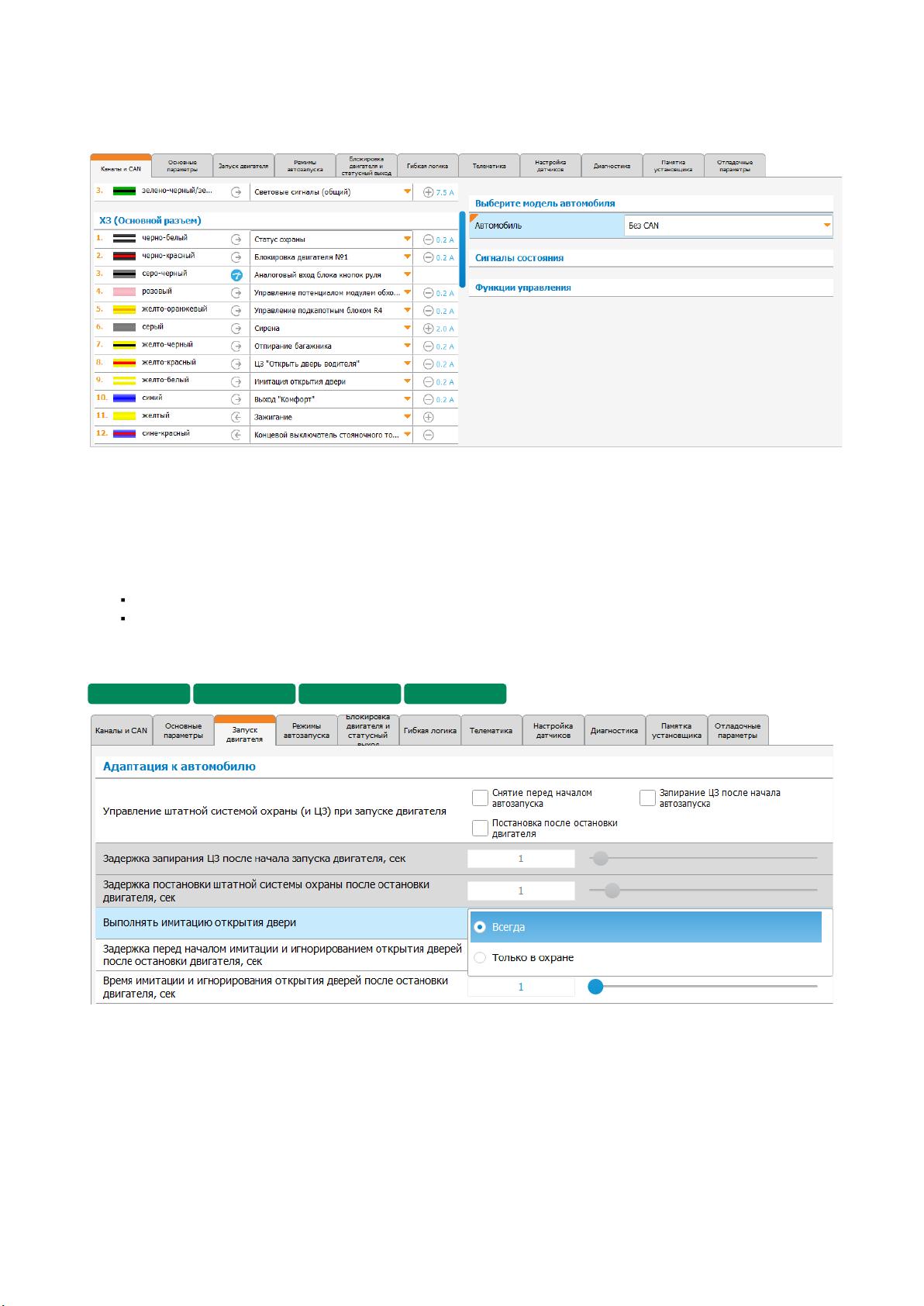Open Режимы автозапуска tab in Адаптация к автомобилю view
The image size is (924, 1306).
tap(306, 730)
